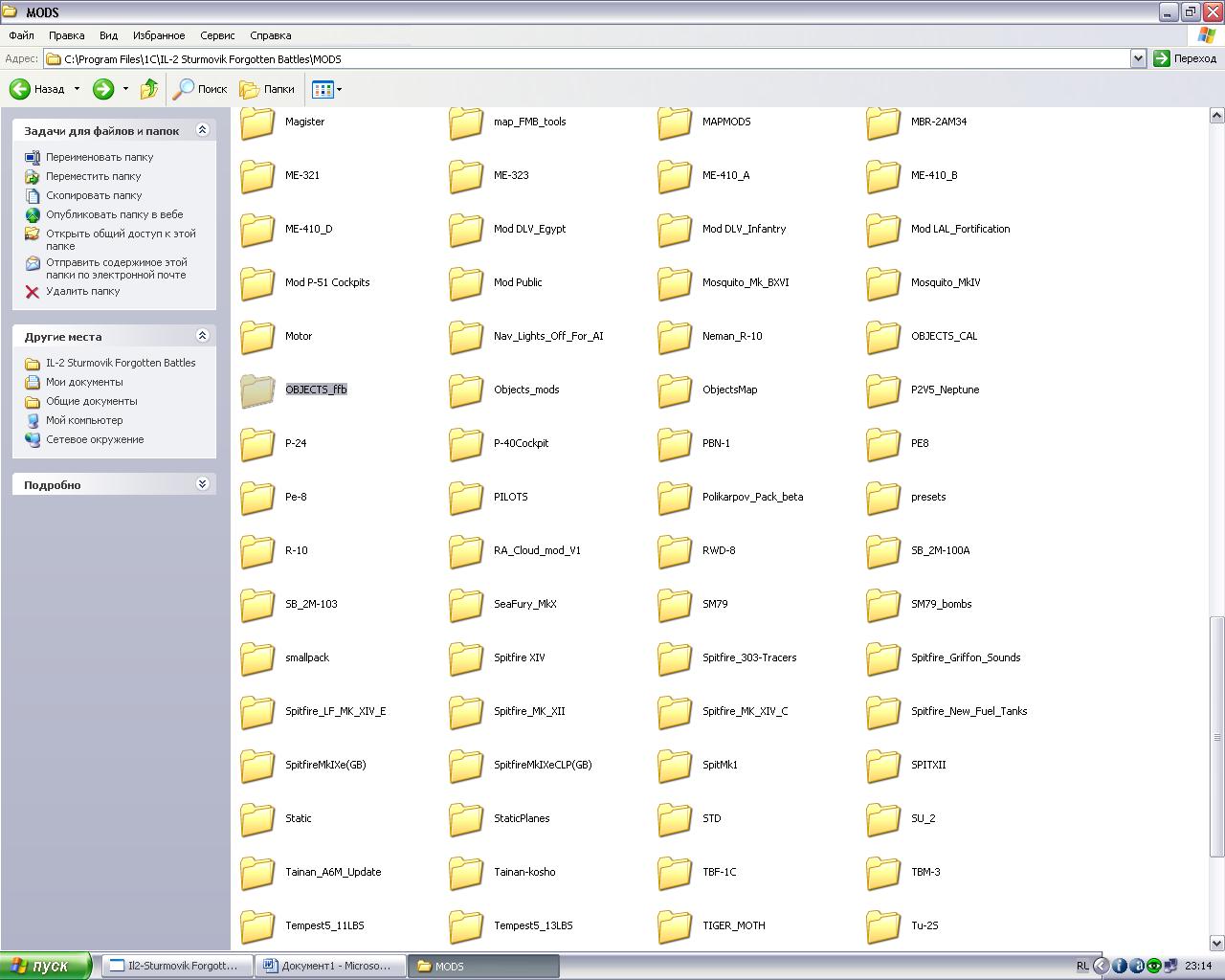Select the SM79_bombs folder icon

[x=883, y=604]
